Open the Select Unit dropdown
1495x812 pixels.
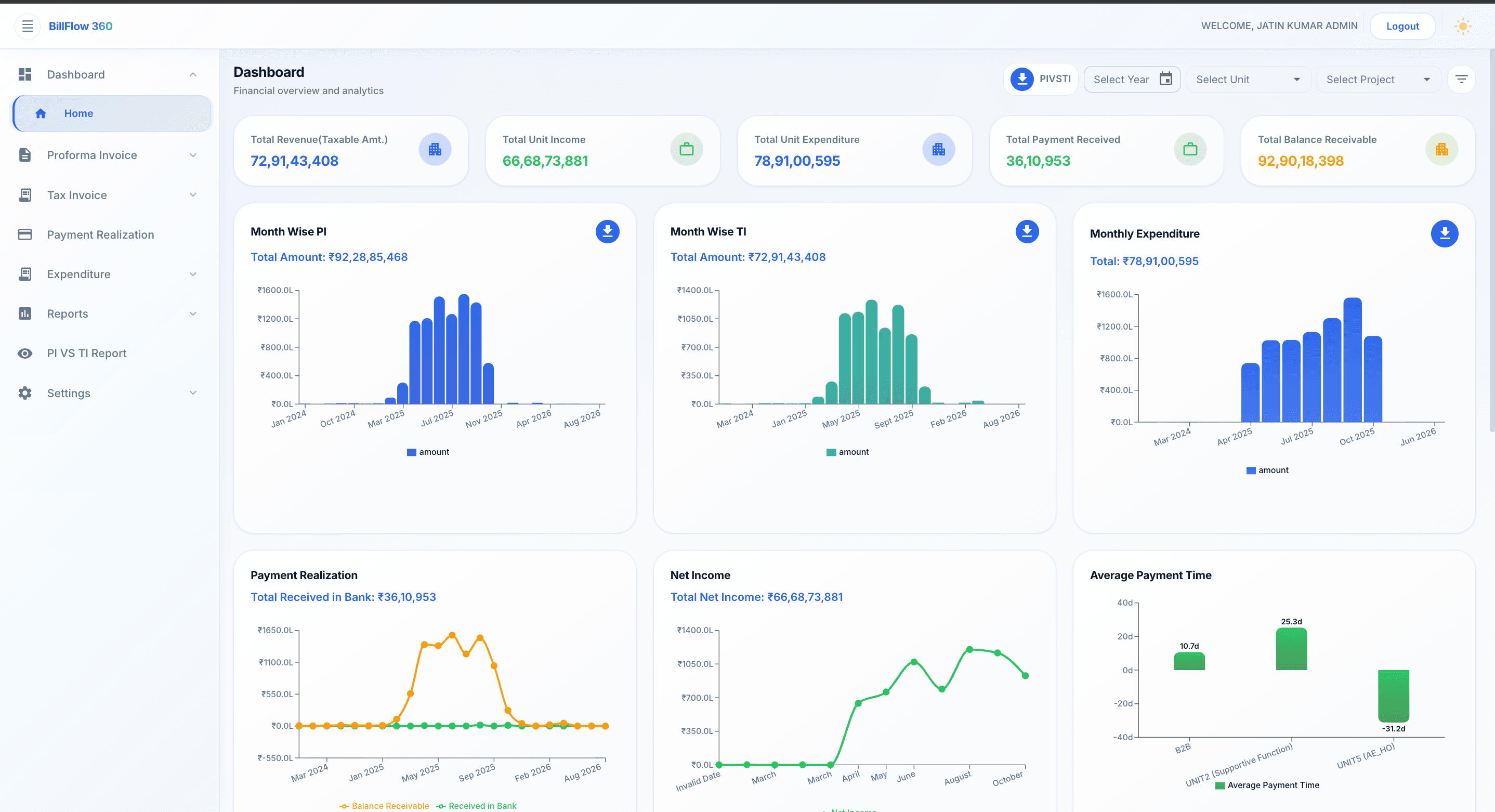tap(1249, 79)
